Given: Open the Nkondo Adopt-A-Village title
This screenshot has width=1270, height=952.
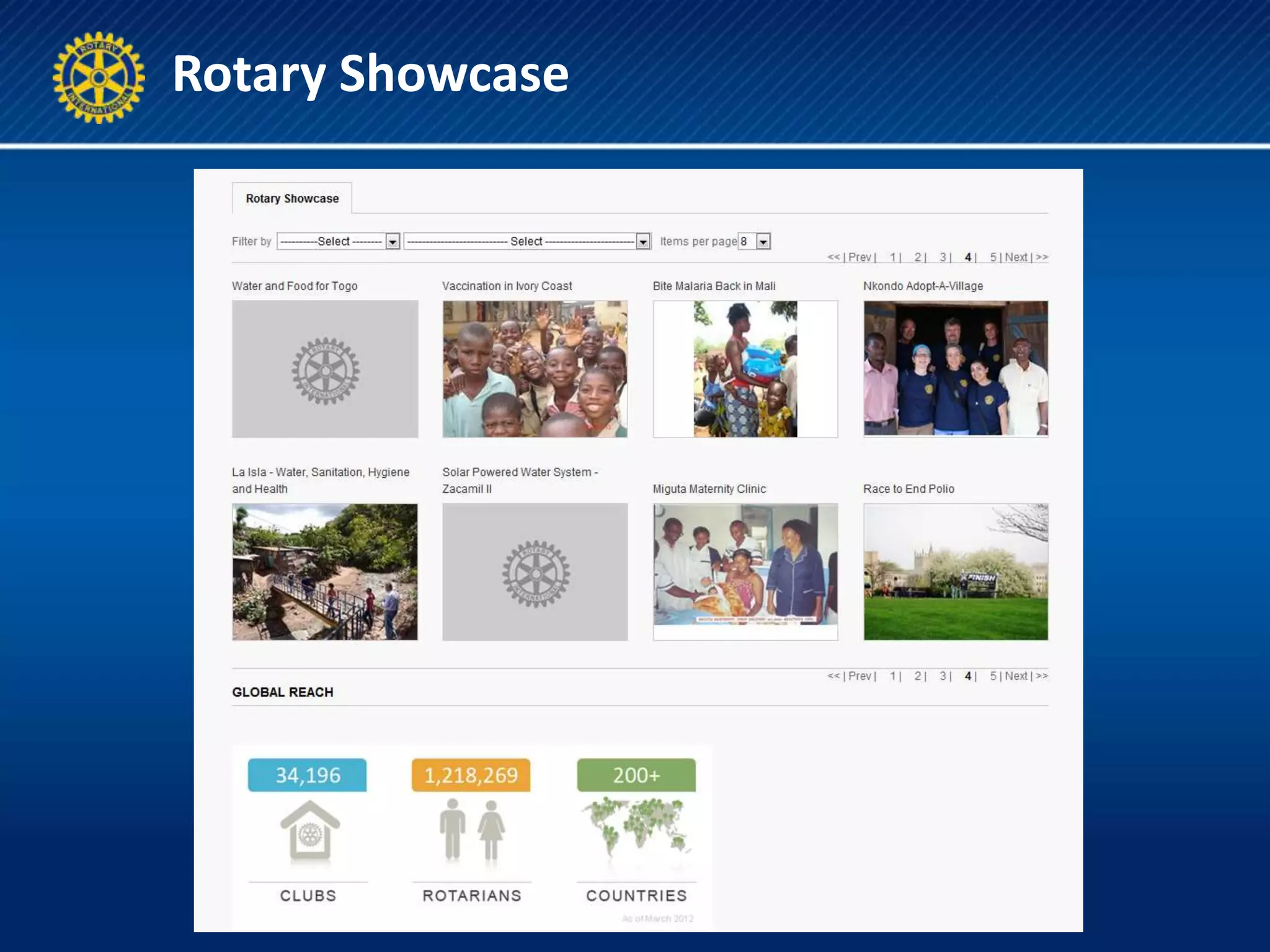Looking at the screenshot, I should [923, 286].
